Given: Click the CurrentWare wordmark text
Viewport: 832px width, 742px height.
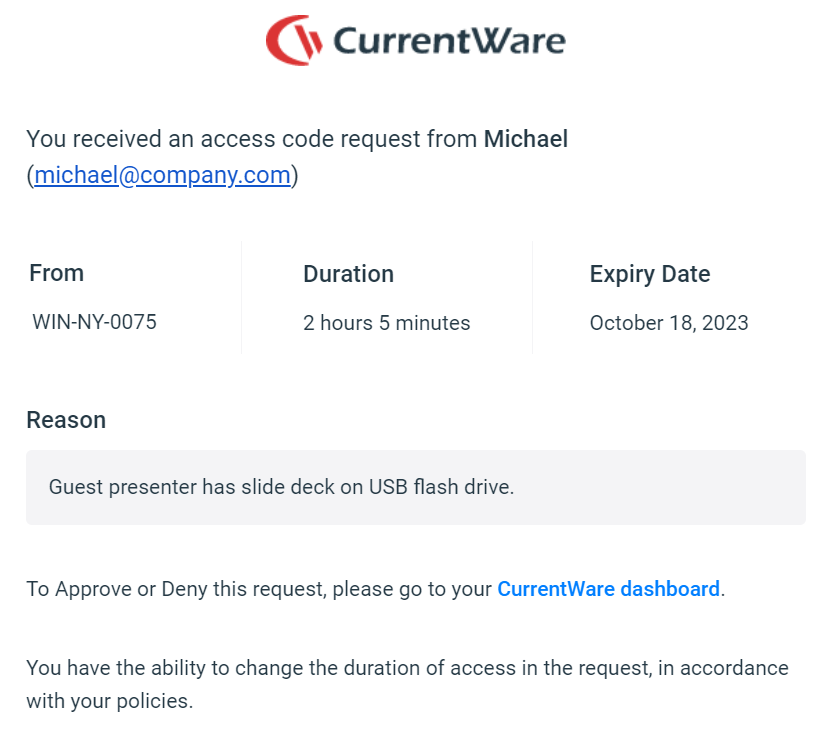Looking at the screenshot, I should 449,41.
